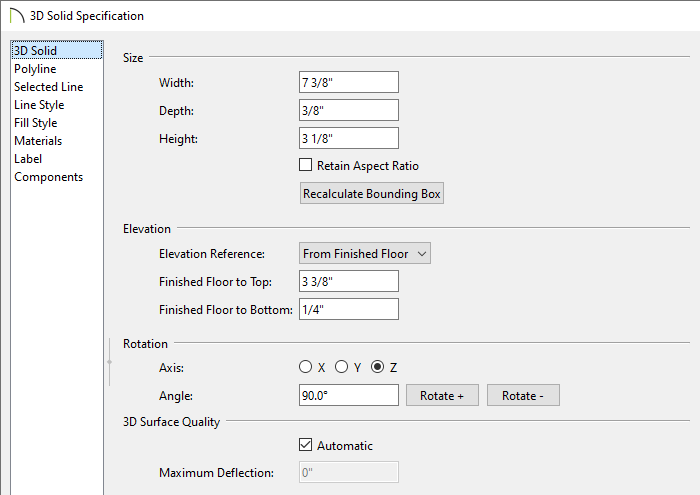Open the Polyline panel

pos(35,69)
